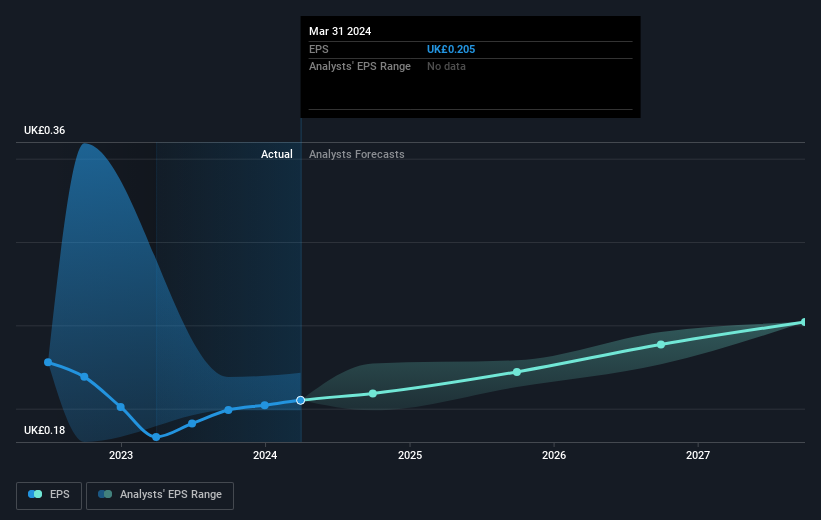Viewport: 821px width, 520px height.
Task: Click the EPS data point at start of 2023
Action: click(x=120, y=407)
